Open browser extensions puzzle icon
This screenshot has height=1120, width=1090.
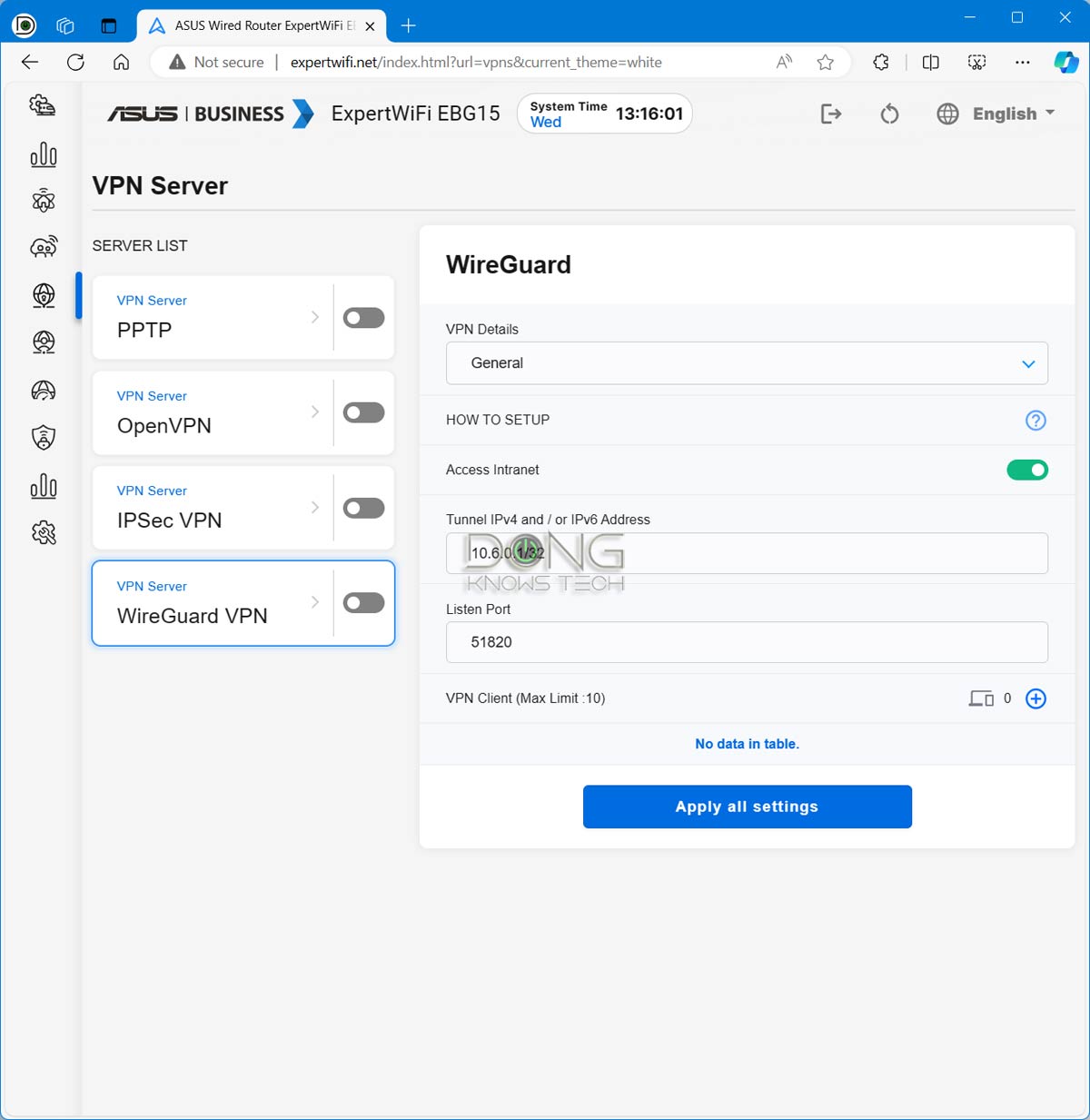881,62
